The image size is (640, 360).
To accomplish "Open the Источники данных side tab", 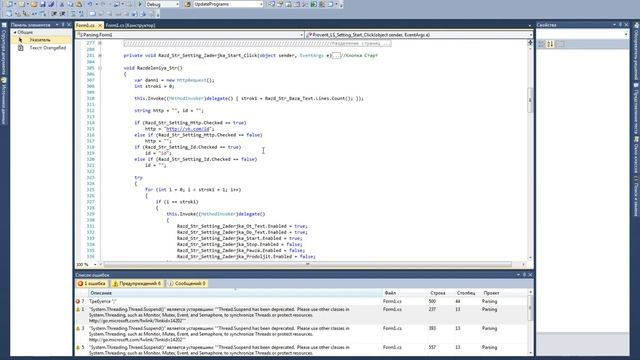I will click(4, 100).
